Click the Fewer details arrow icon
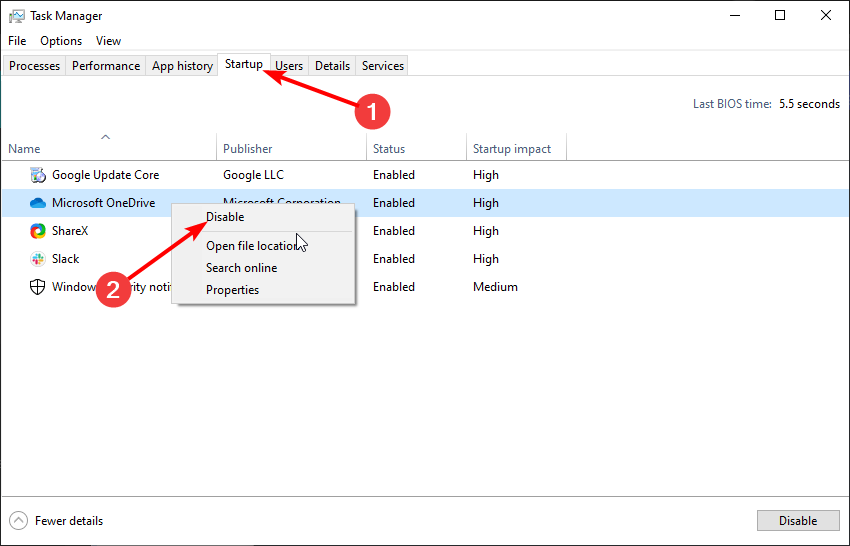Screen dimensions: 850x546 pos(18,521)
